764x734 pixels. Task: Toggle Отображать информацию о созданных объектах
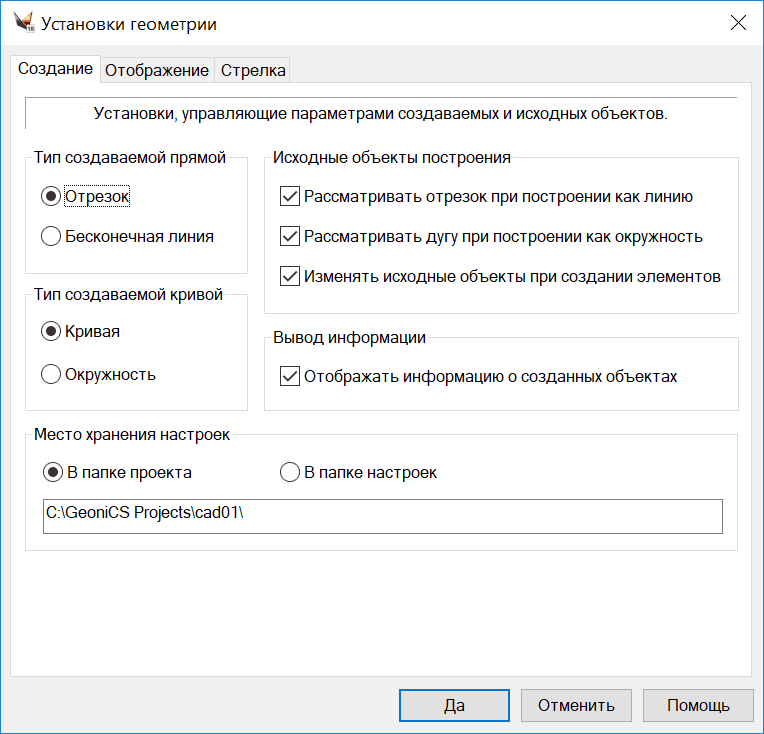click(291, 377)
